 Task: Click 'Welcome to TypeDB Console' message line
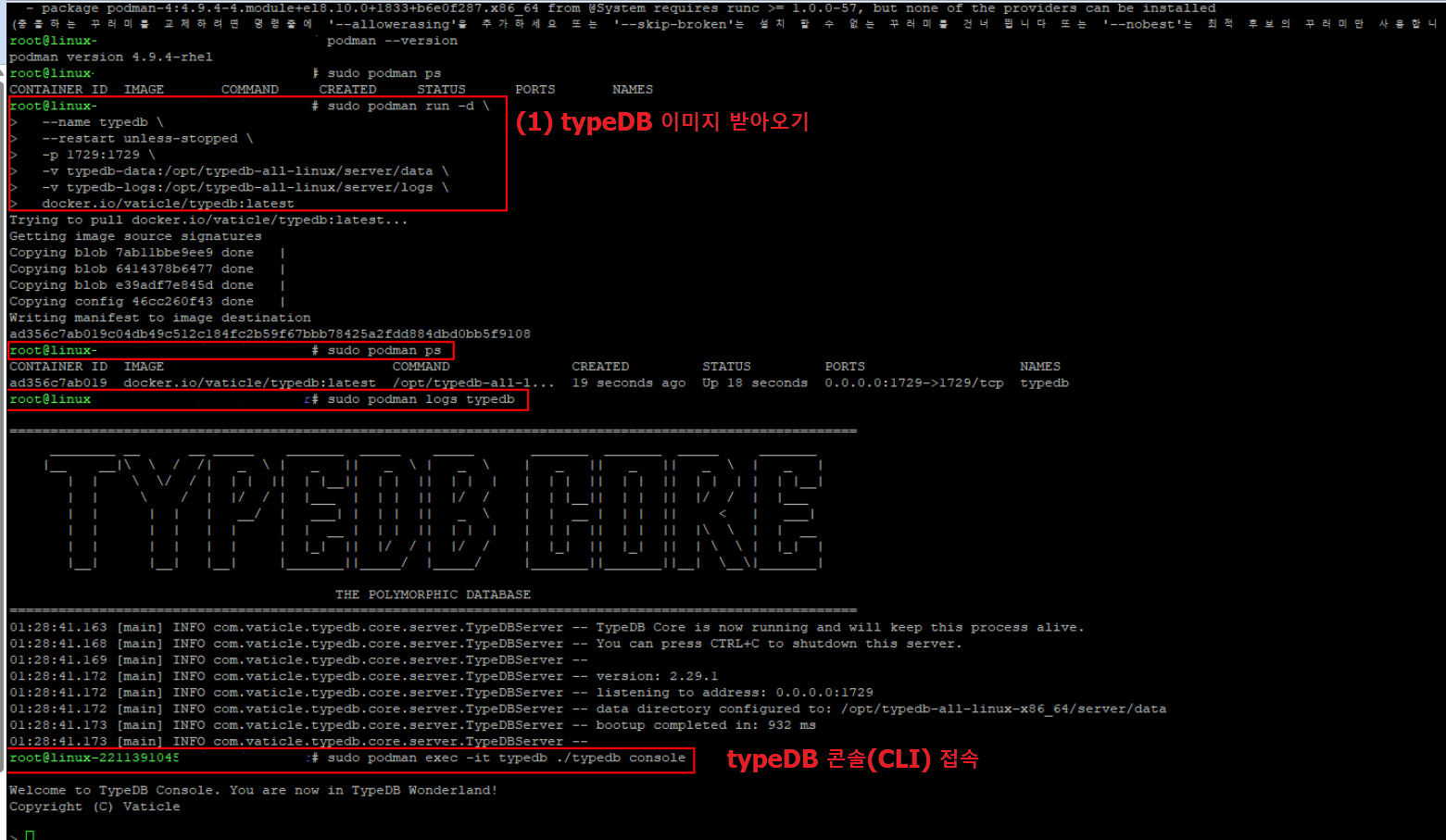(253, 791)
